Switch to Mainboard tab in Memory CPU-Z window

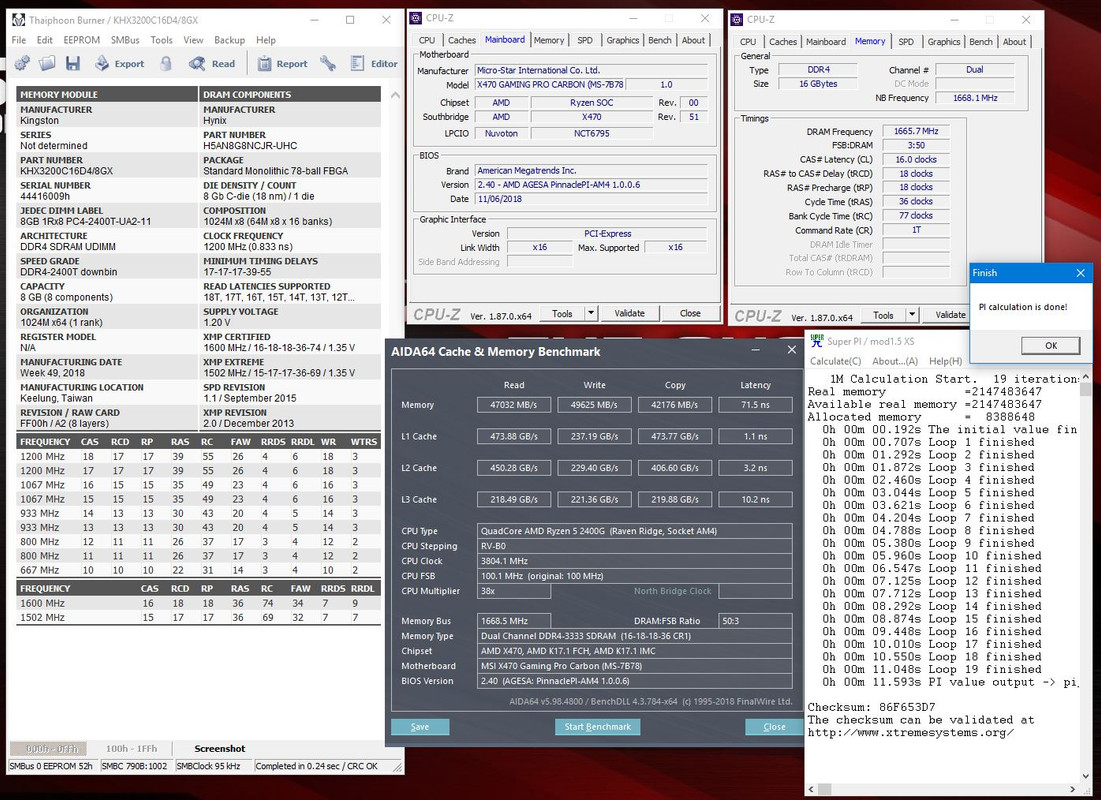pos(826,42)
